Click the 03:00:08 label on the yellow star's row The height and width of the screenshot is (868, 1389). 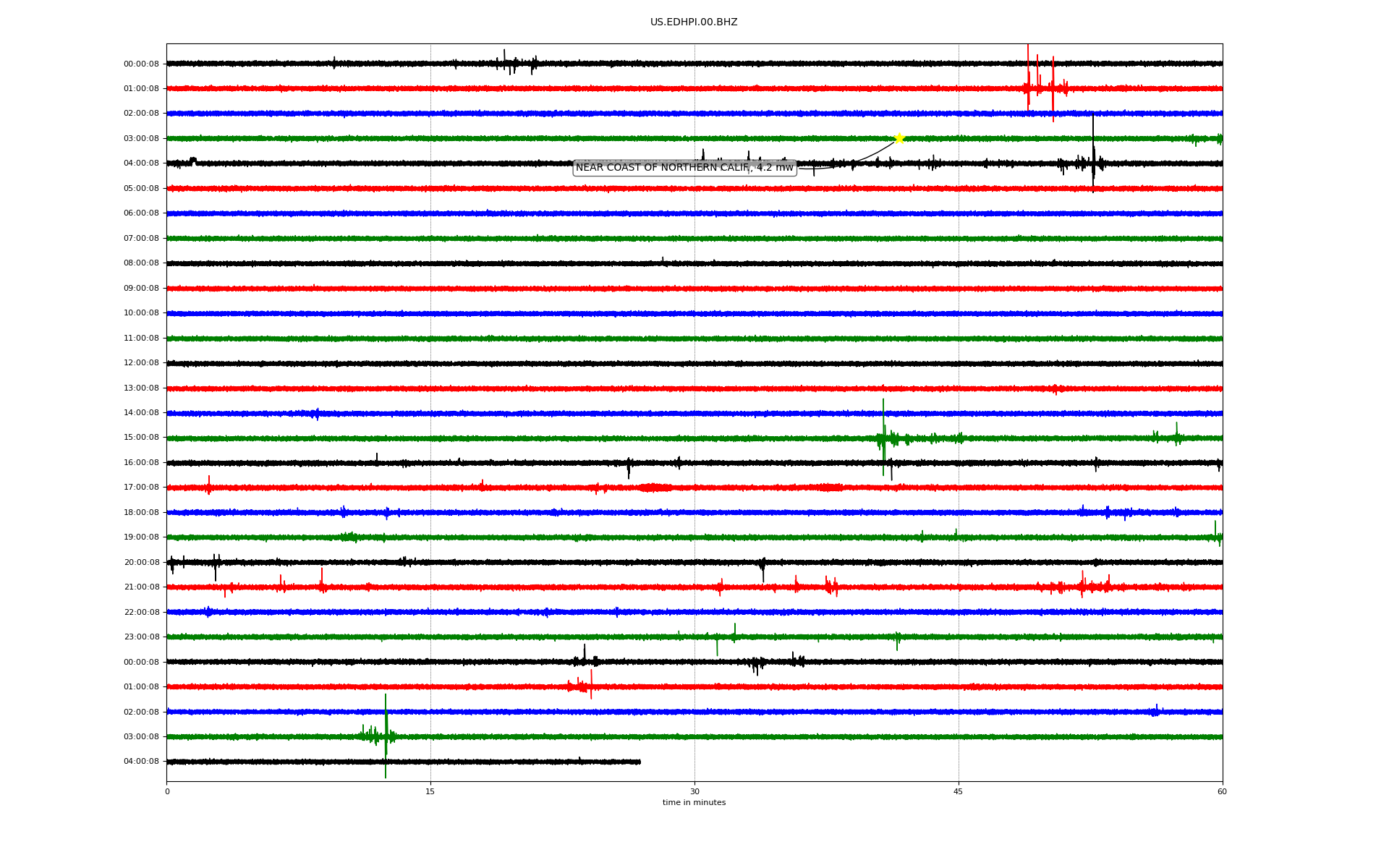[141, 138]
